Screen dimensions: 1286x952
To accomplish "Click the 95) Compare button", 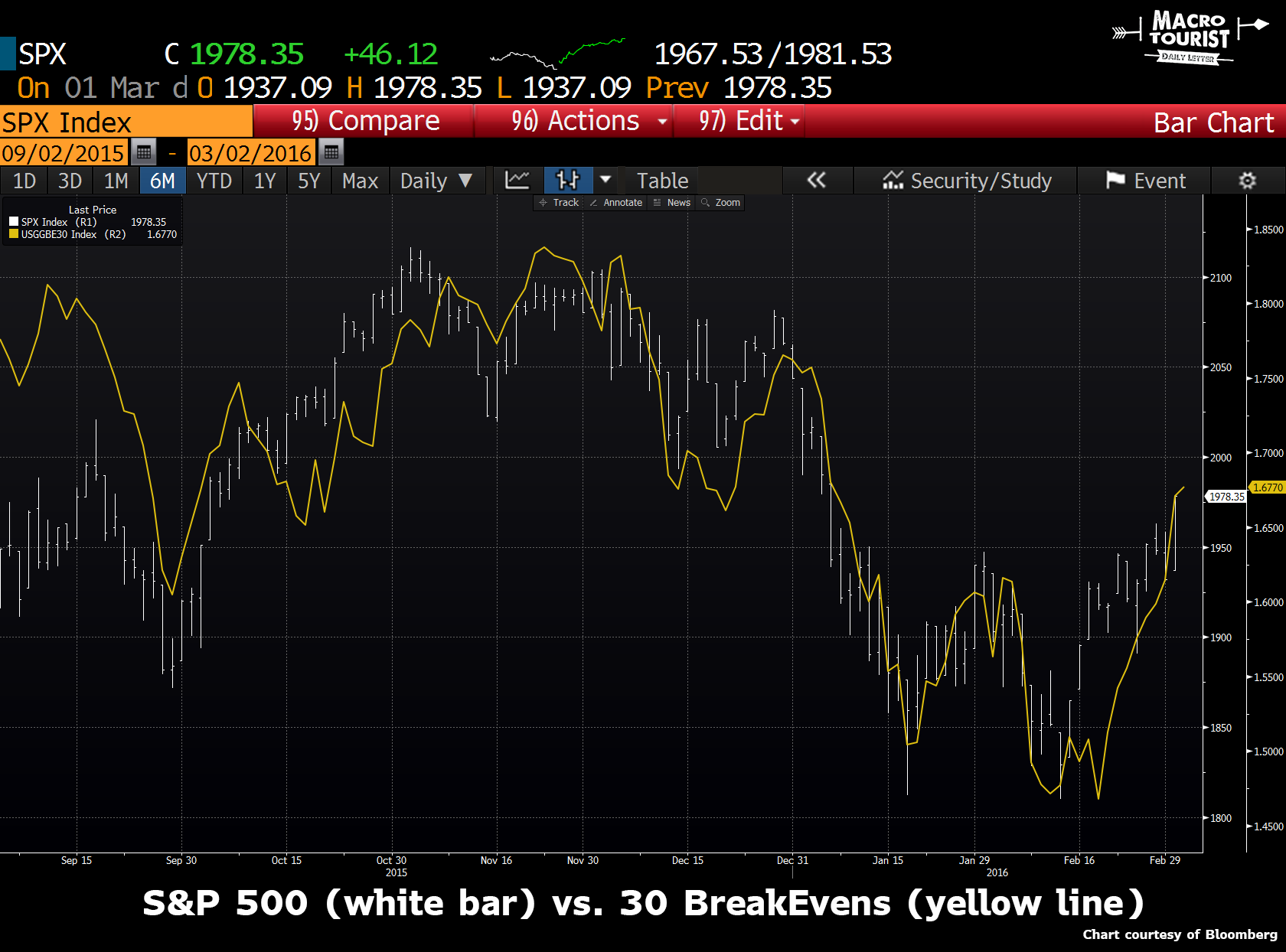I will pos(365,121).
